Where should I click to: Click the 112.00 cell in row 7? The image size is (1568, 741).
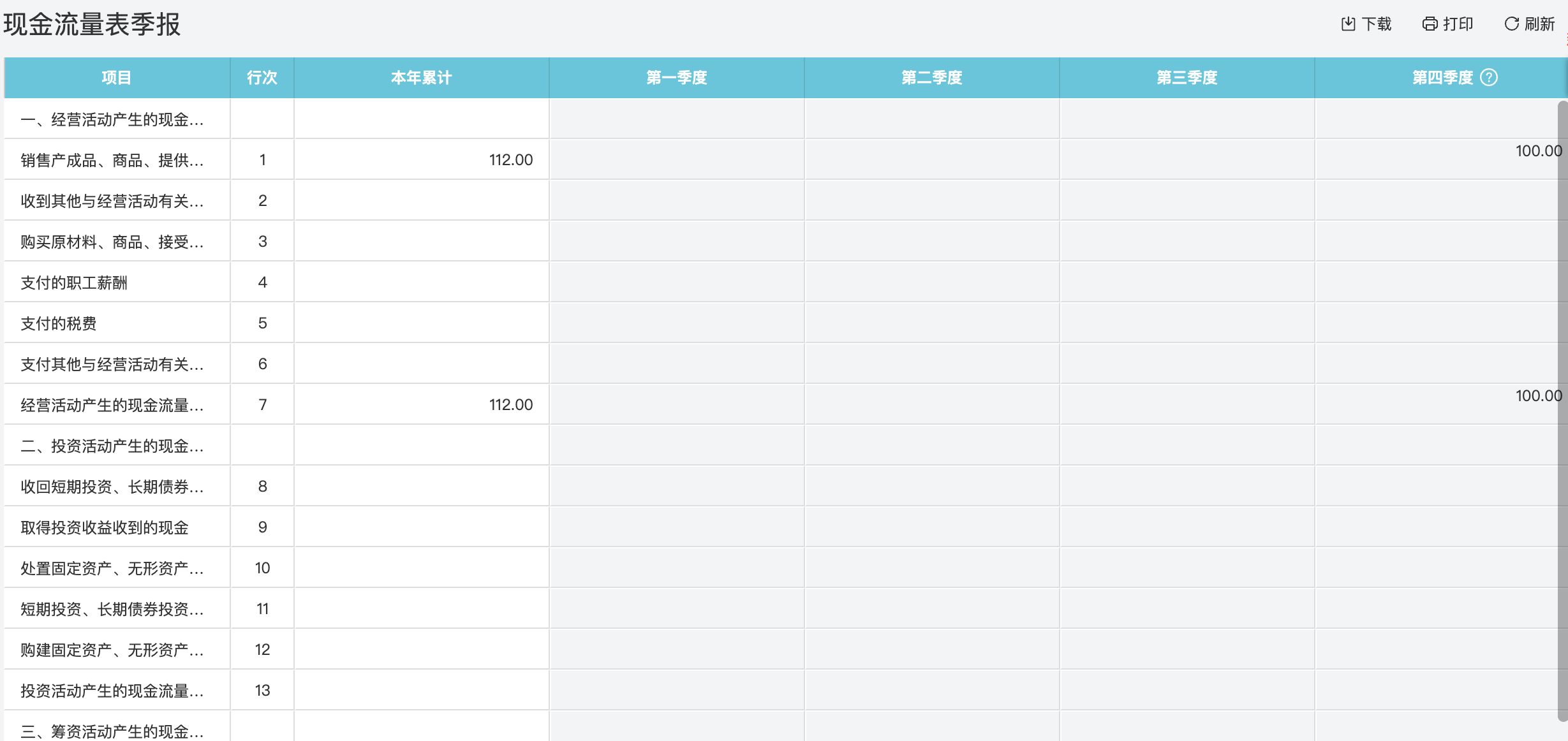(510, 405)
